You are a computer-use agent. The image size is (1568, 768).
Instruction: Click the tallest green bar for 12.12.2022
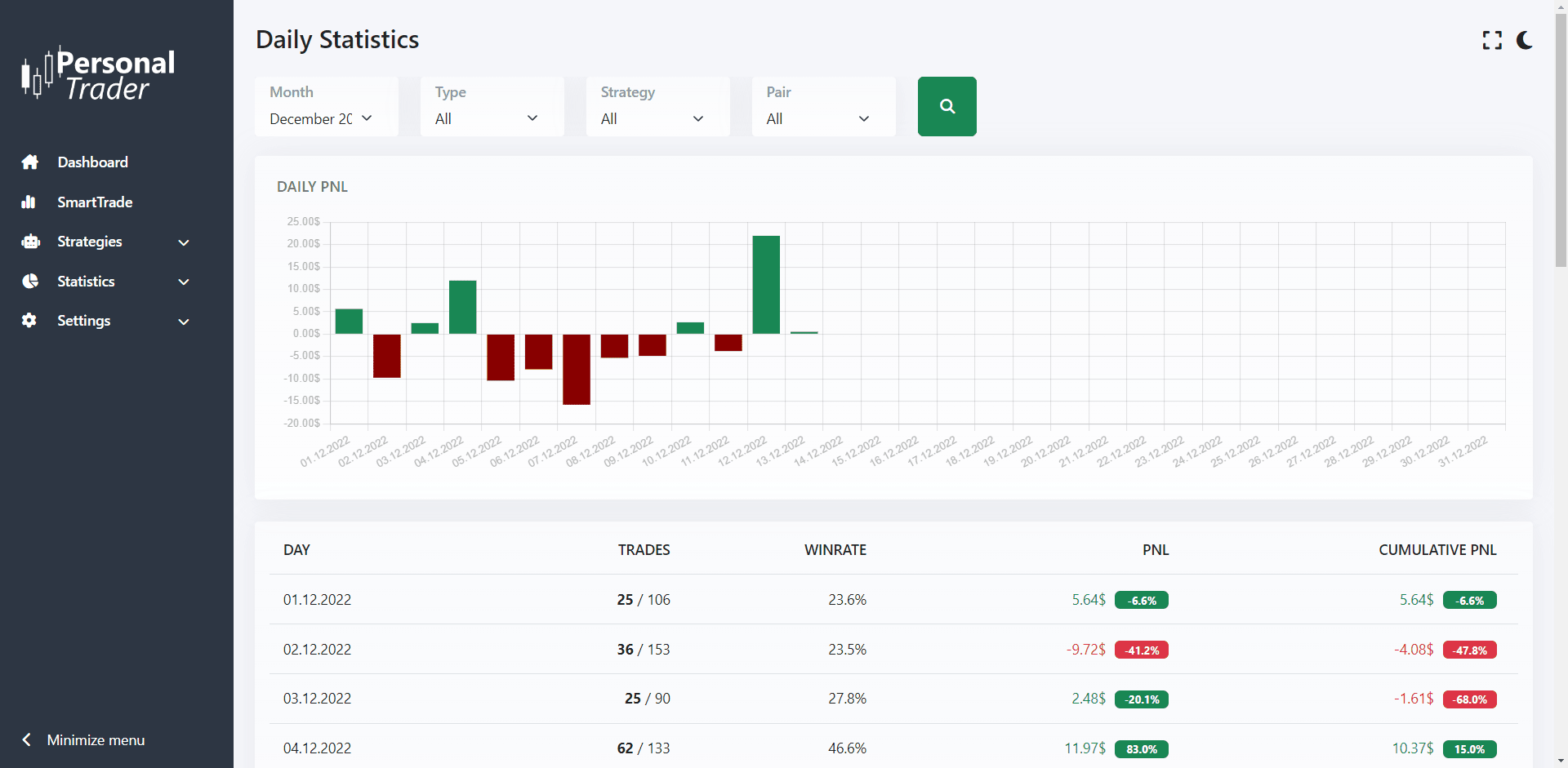click(x=766, y=285)
